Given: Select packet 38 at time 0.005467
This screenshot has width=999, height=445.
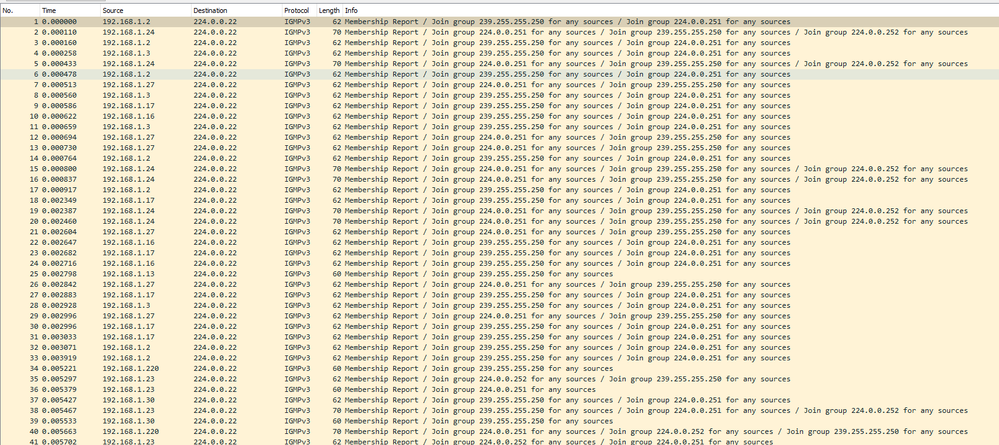Looking at the screenshot, I should coord(500,411).
